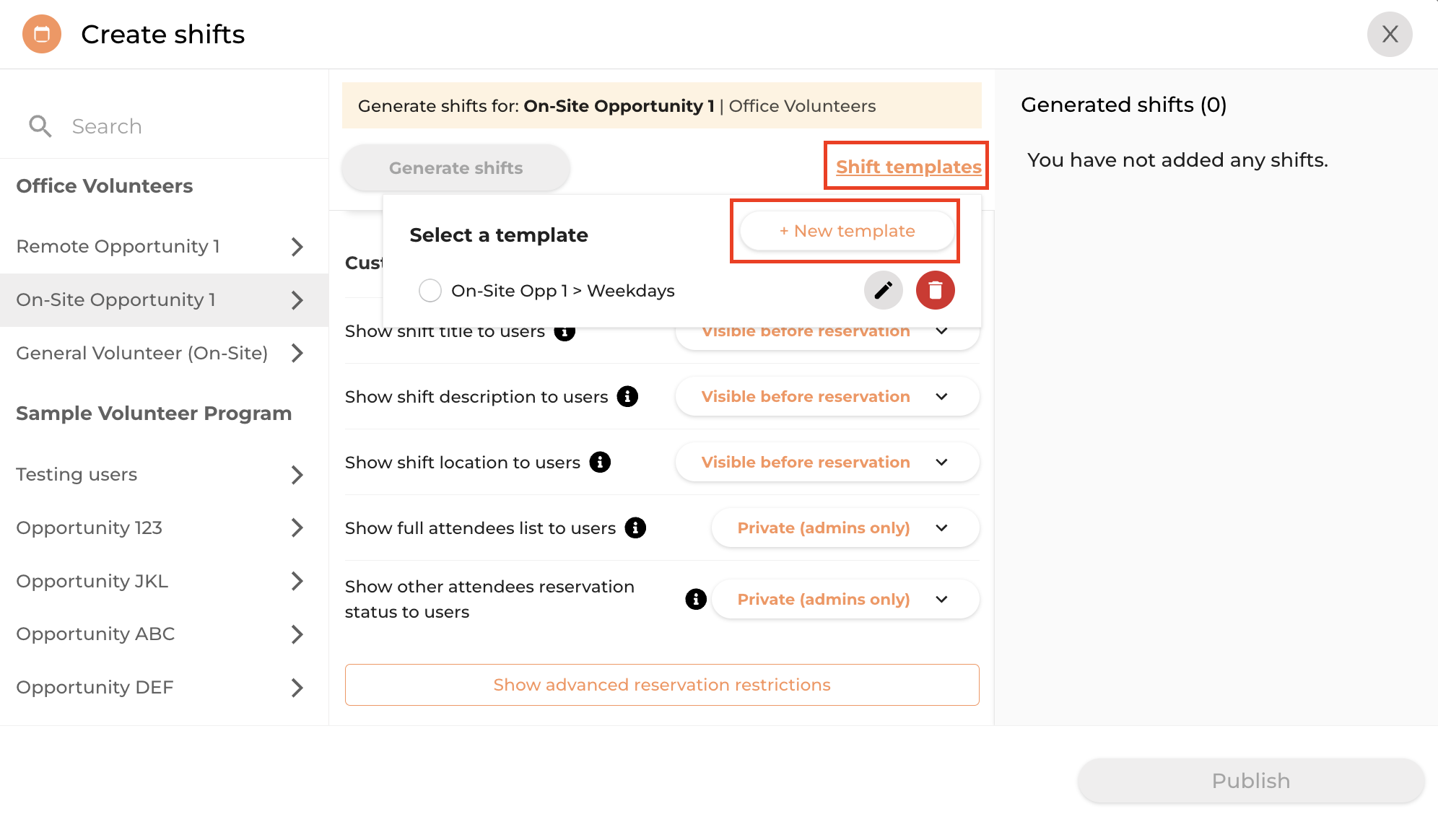Click the search magnifier icon

40,126
